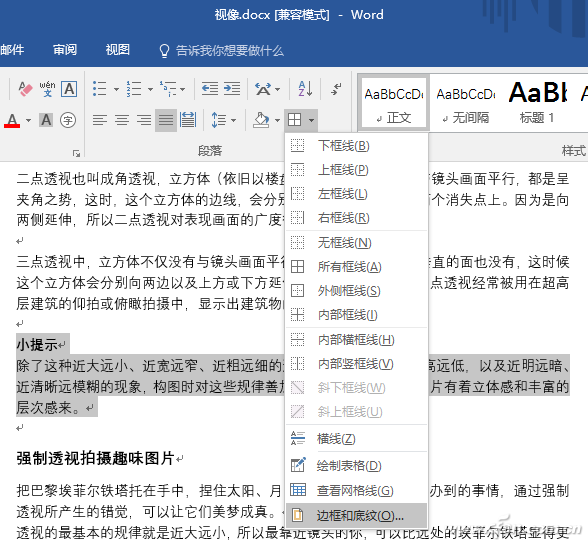Image resolution: width=588 pixels, height=545 pixels.
Task: Click the Shading paint bucket icon
Action: point(262,120)
